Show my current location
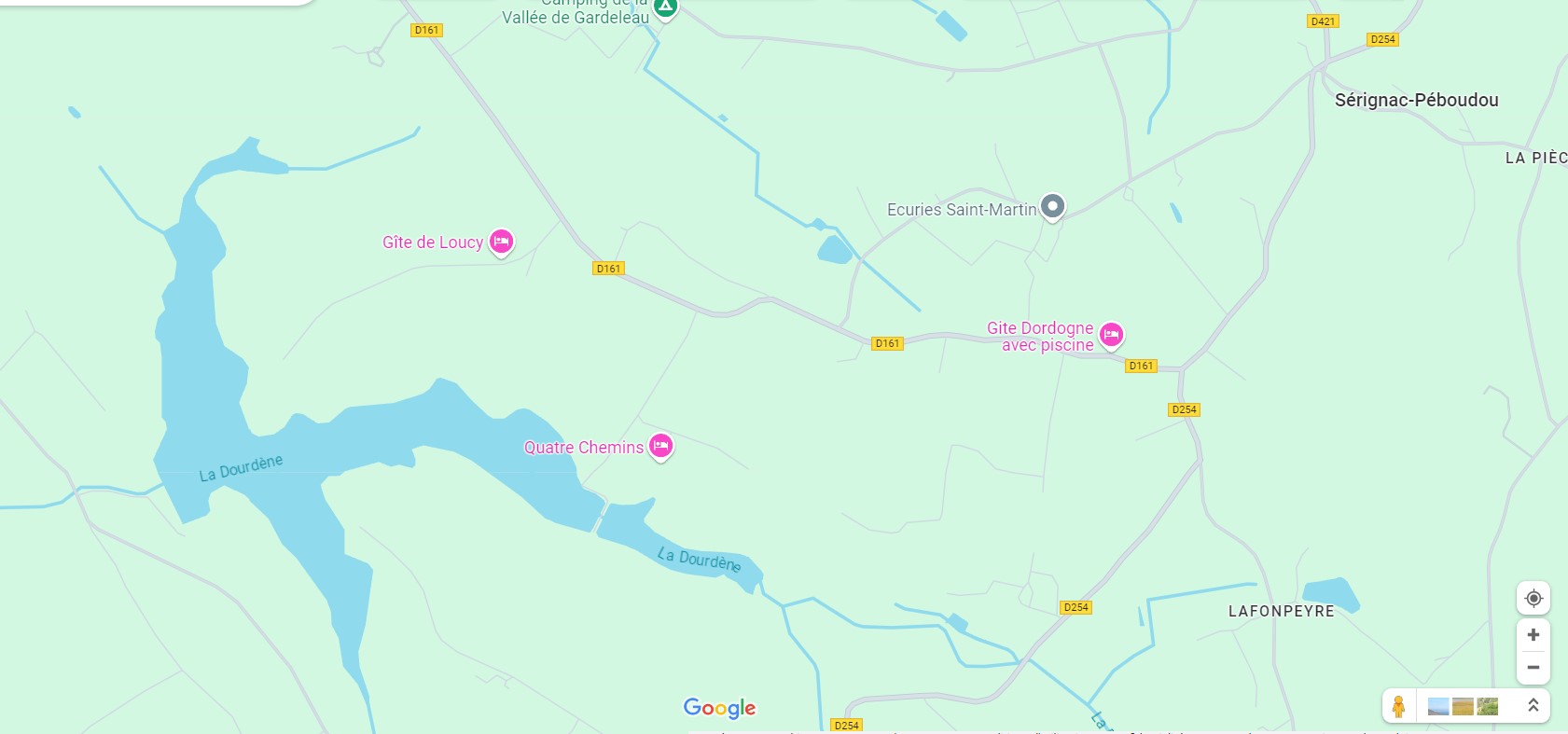Image resolution: width=1568 pixels, height=734 pixels. pos(1533,598)
